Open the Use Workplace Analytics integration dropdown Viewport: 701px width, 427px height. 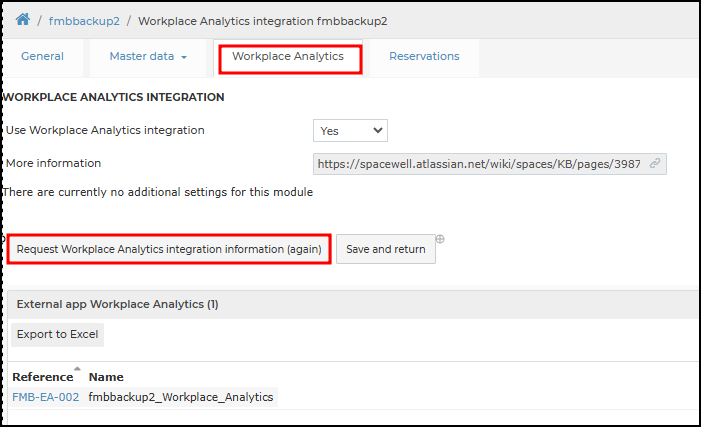[x=350, y=131]
